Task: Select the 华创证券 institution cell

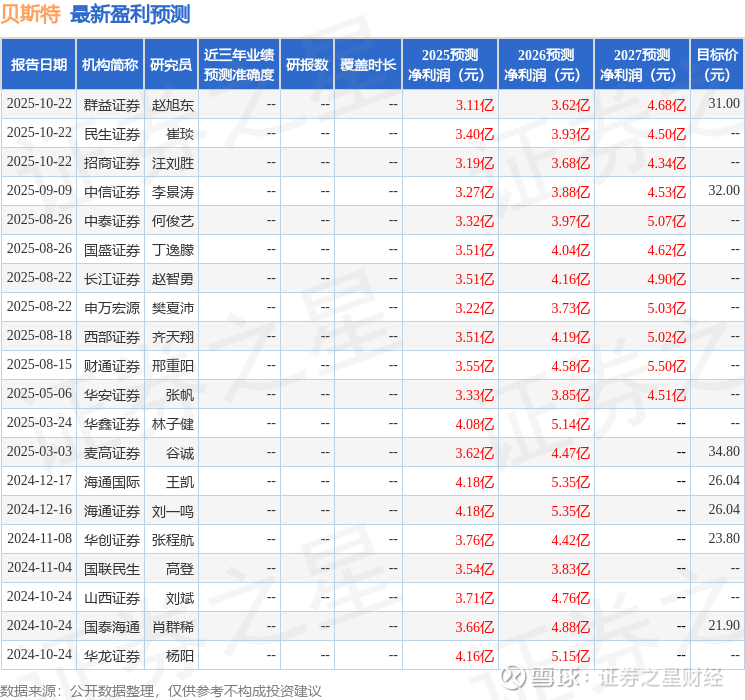Action: [112, 540]
